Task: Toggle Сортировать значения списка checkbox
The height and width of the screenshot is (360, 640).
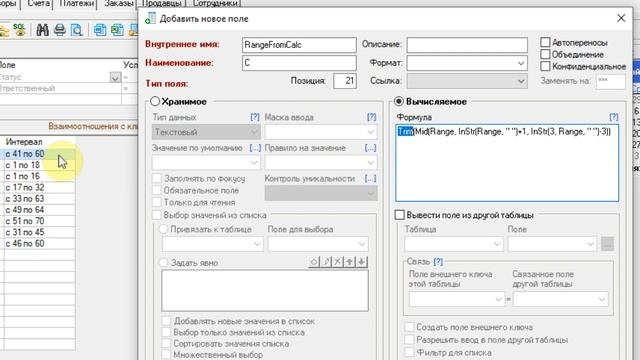Action: point(166,344)
